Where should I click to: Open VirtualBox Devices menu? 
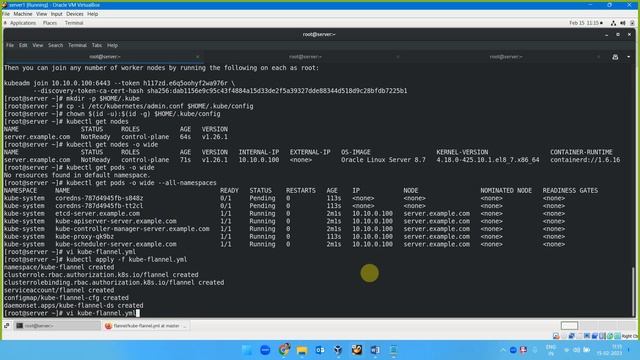[75, 14]
